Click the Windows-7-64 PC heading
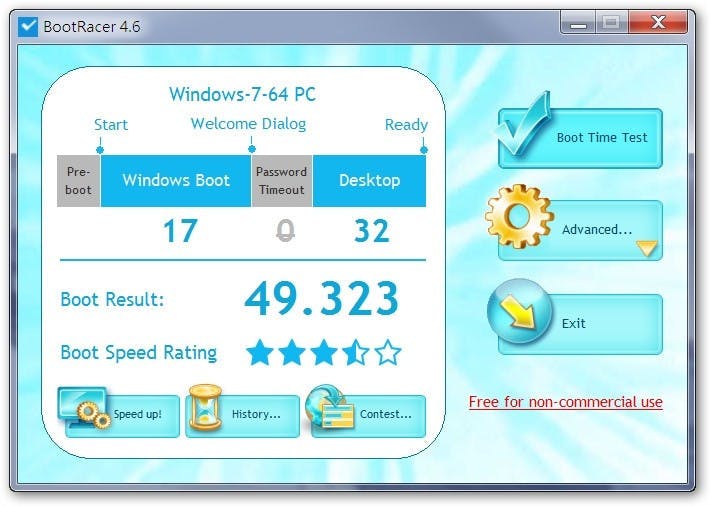This screenshot has height=506, width=710. click(242, 94)
